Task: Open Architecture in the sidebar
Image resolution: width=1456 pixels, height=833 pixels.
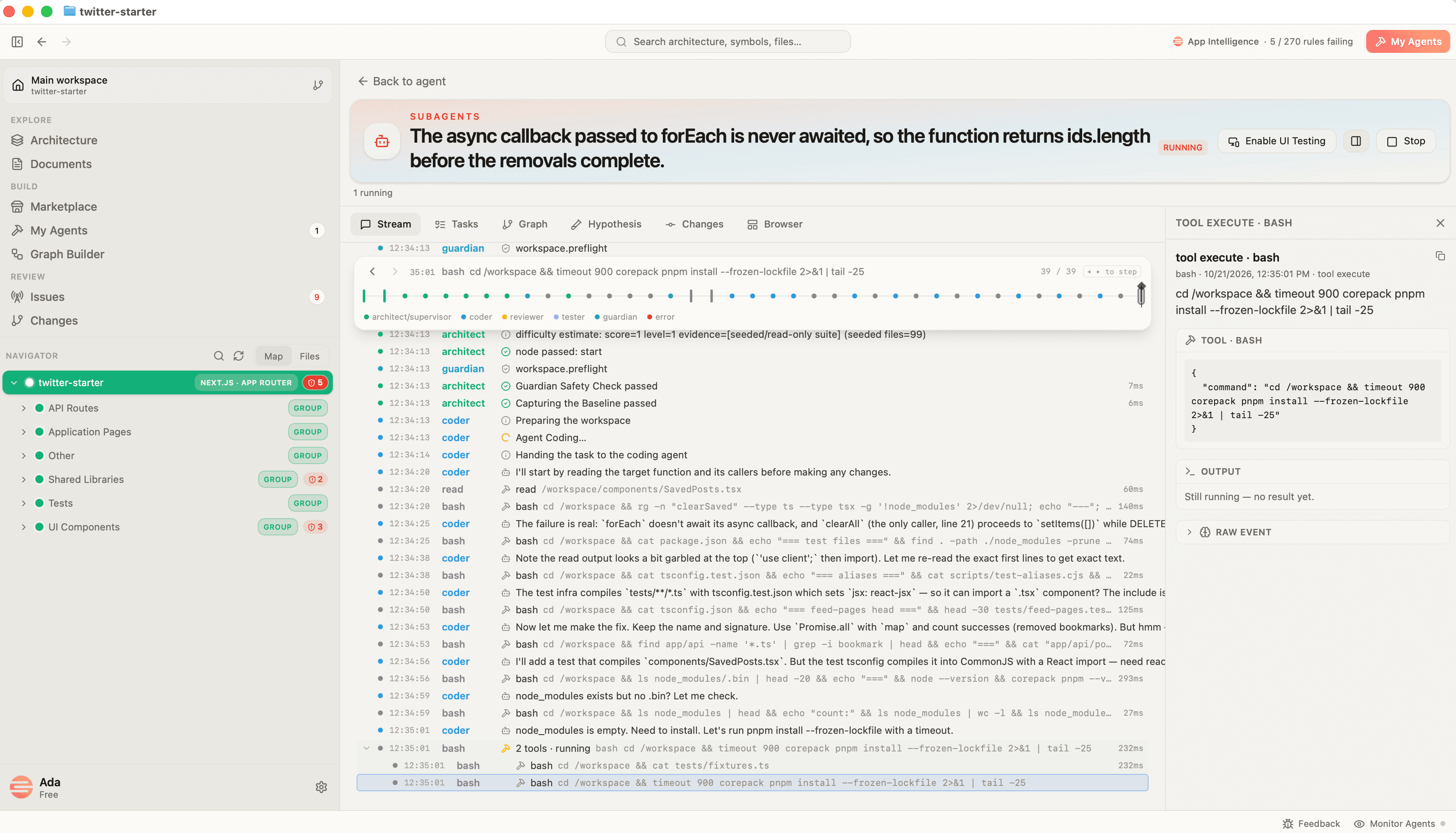Action: pos(64,140)
